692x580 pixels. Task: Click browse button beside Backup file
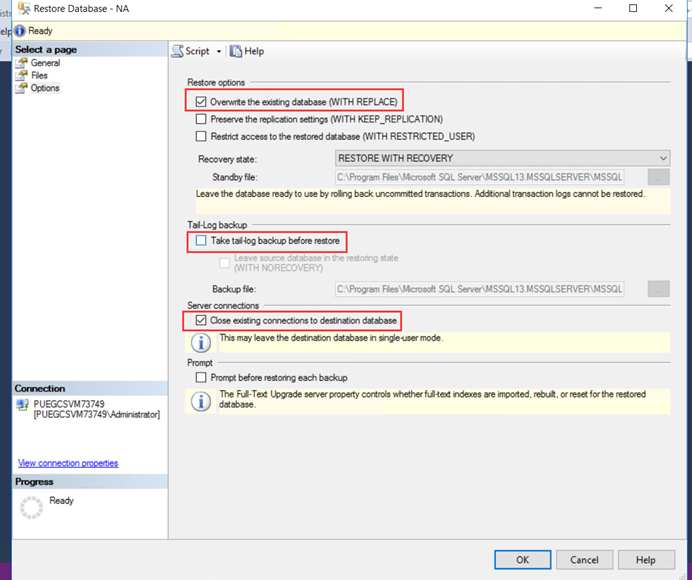[x=658, y=289]
